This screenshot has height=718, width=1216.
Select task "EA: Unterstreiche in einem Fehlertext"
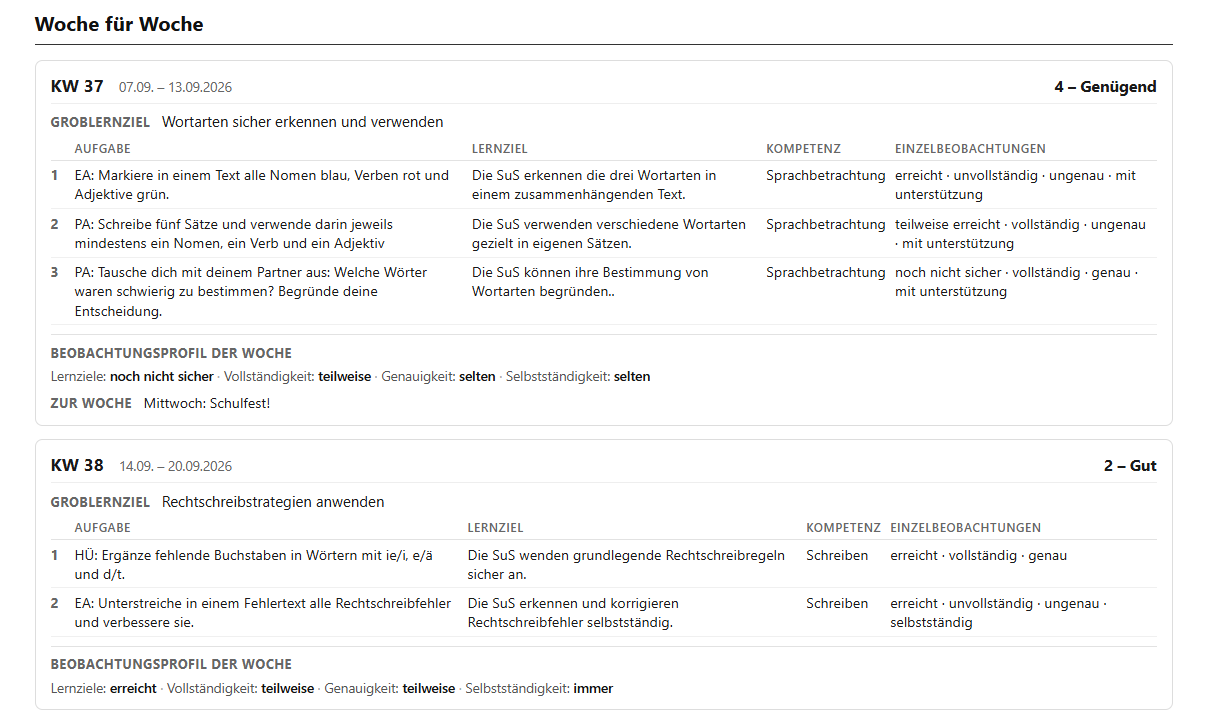(x=263, y=613)
